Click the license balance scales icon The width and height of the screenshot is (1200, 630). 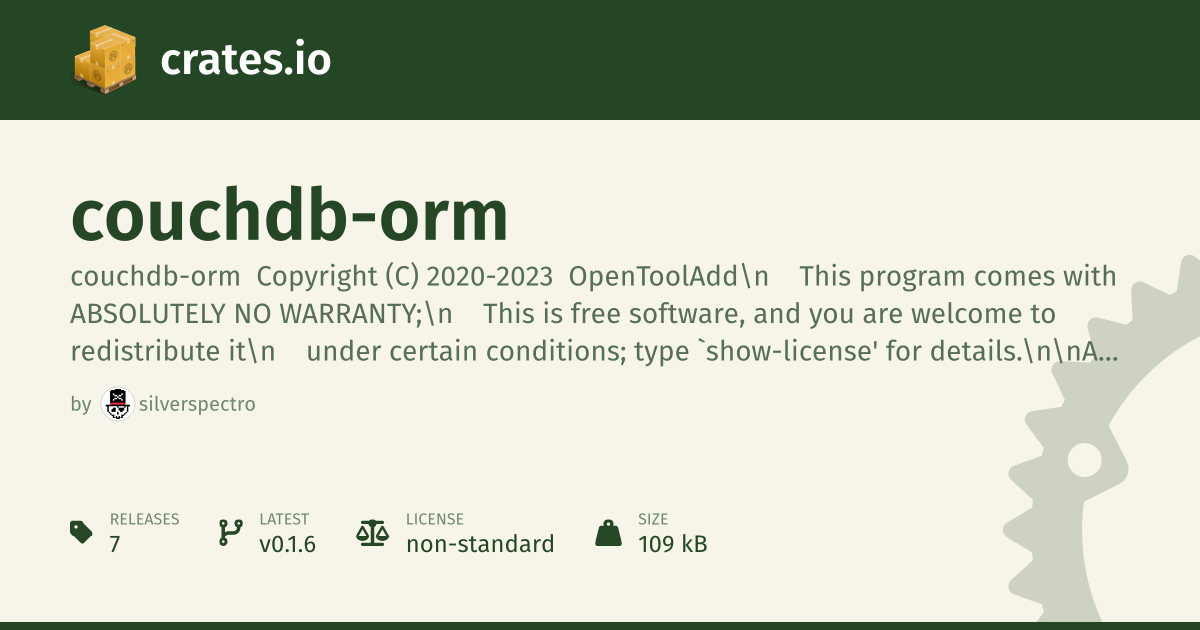372,532
